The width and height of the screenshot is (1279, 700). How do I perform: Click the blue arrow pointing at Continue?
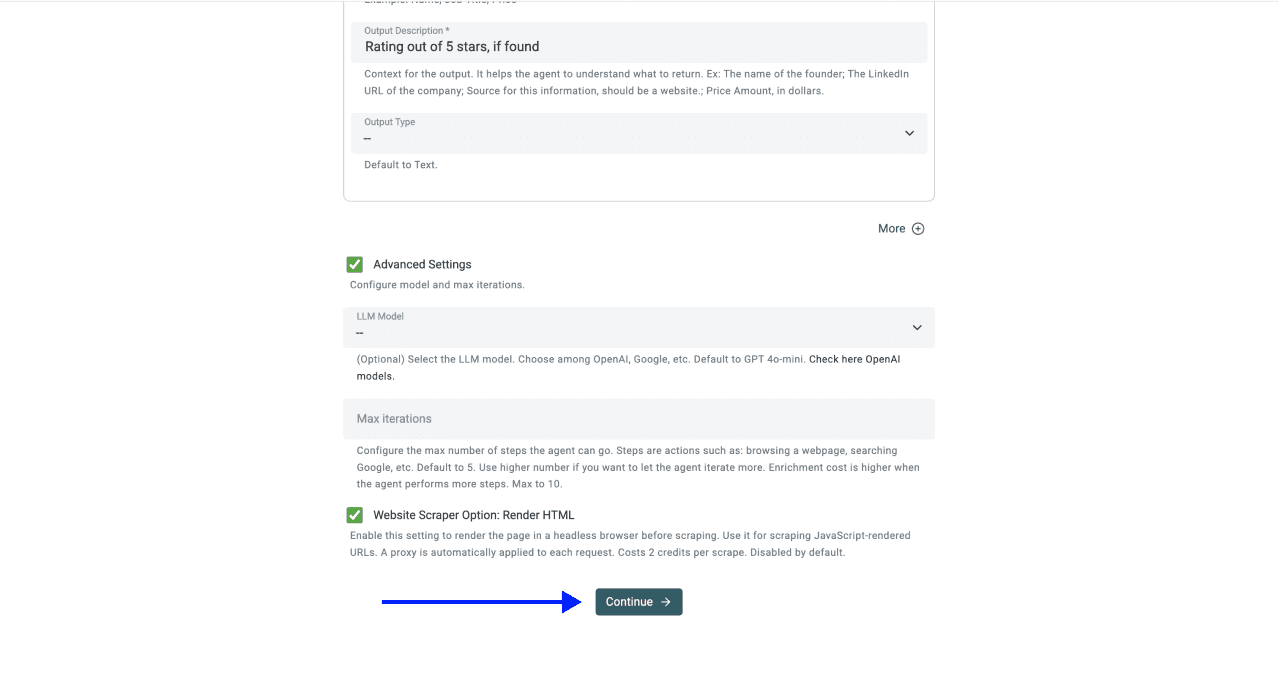[480, 601]
